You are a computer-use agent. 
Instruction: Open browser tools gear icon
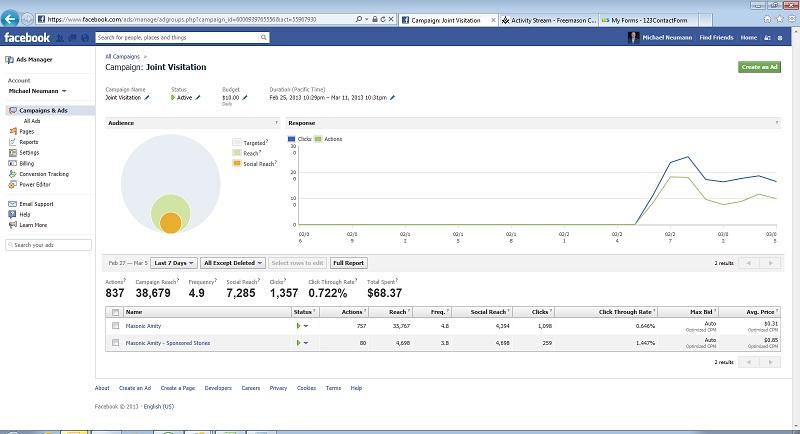792,19
